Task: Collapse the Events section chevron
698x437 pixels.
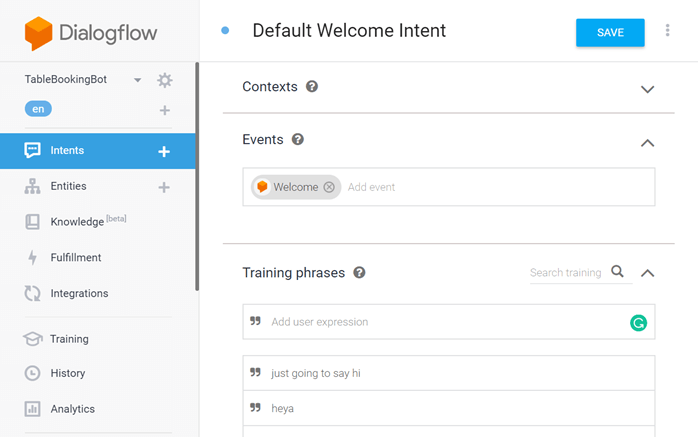Action: pos(647,143)
